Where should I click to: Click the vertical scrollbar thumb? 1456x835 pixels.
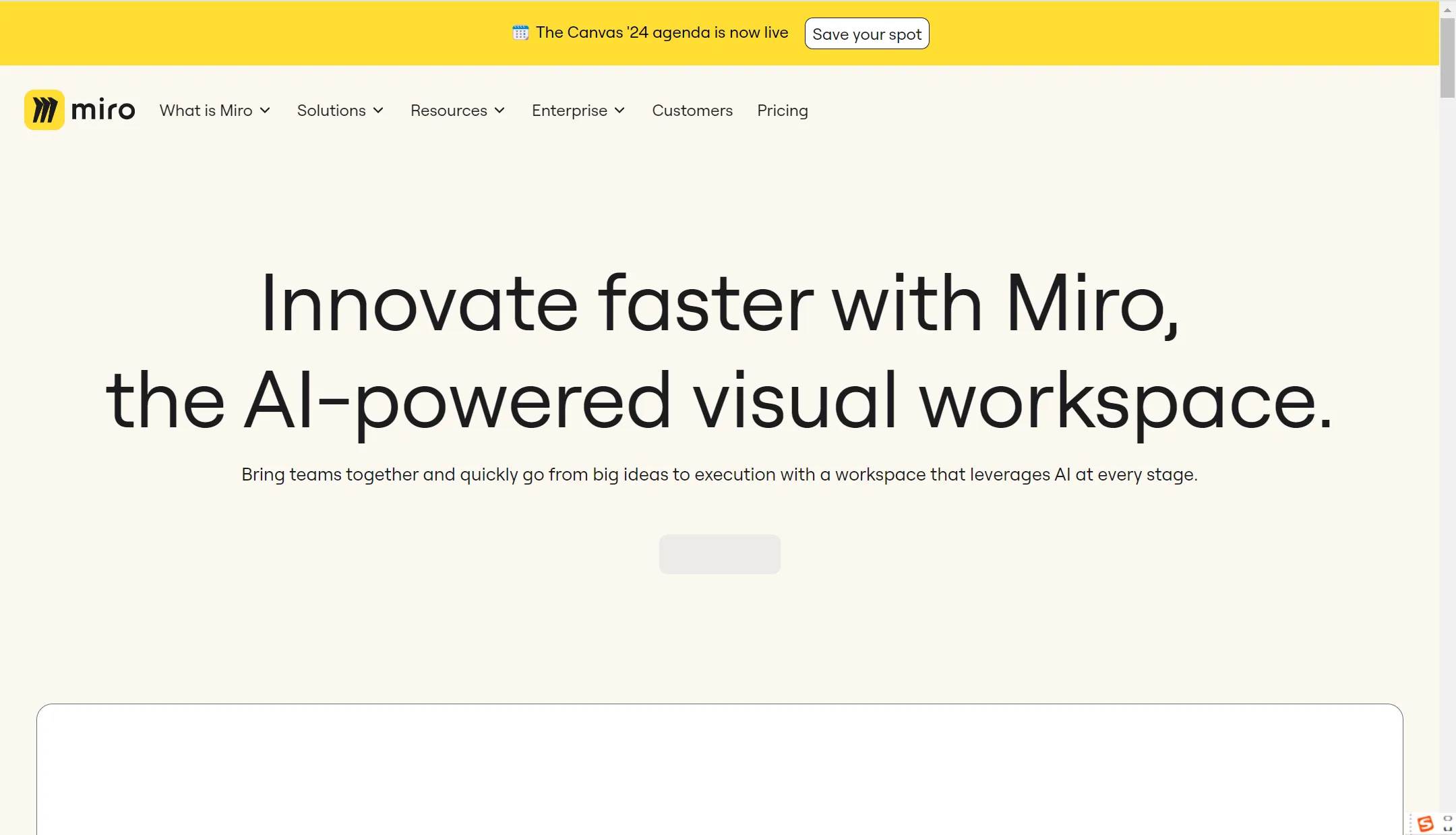pos(1447,58)
